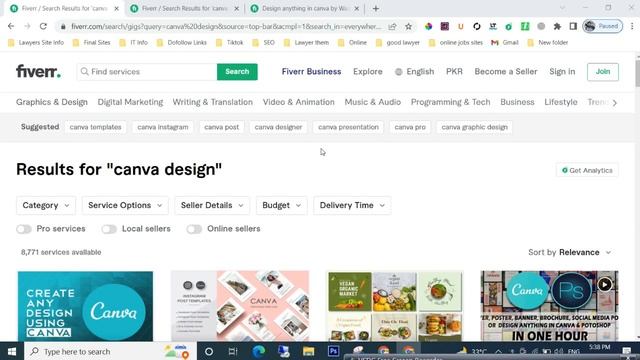This screenshot has width=640, height=360.
Task: Launch Microsoft Edge from taskbar
Action: [258, 351]
